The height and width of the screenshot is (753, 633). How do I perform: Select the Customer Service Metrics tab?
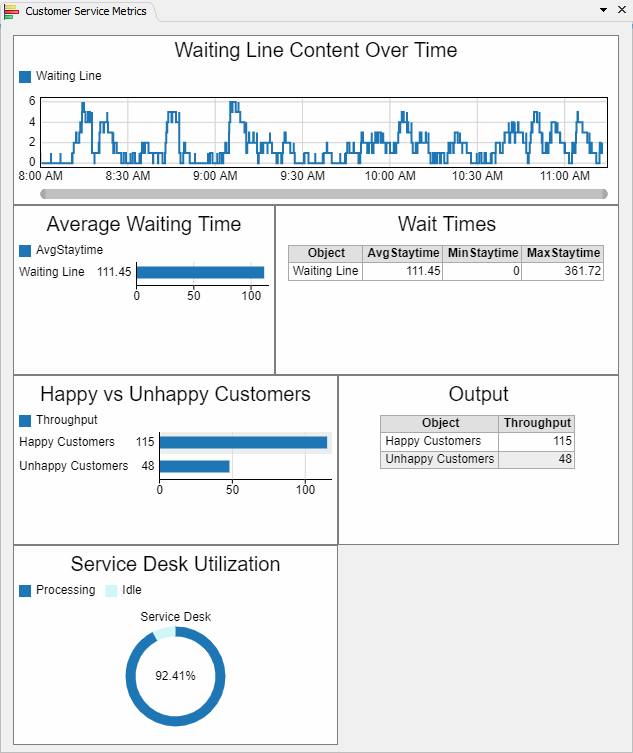[85, 11]
